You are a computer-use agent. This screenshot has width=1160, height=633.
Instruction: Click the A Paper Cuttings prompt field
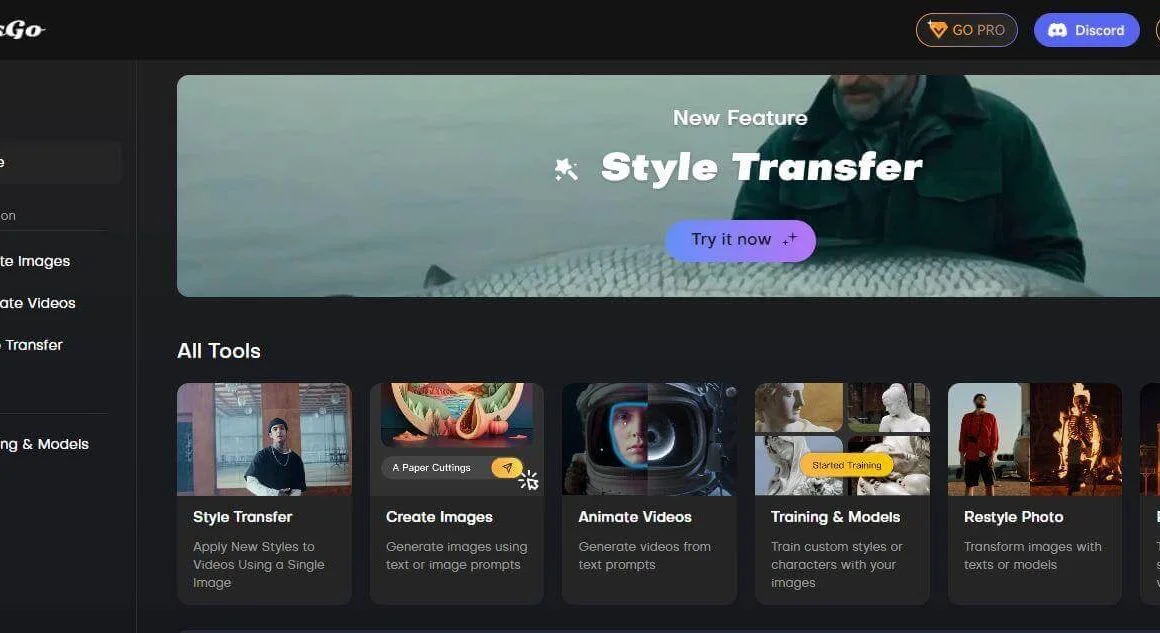click(x=452, y=467)
